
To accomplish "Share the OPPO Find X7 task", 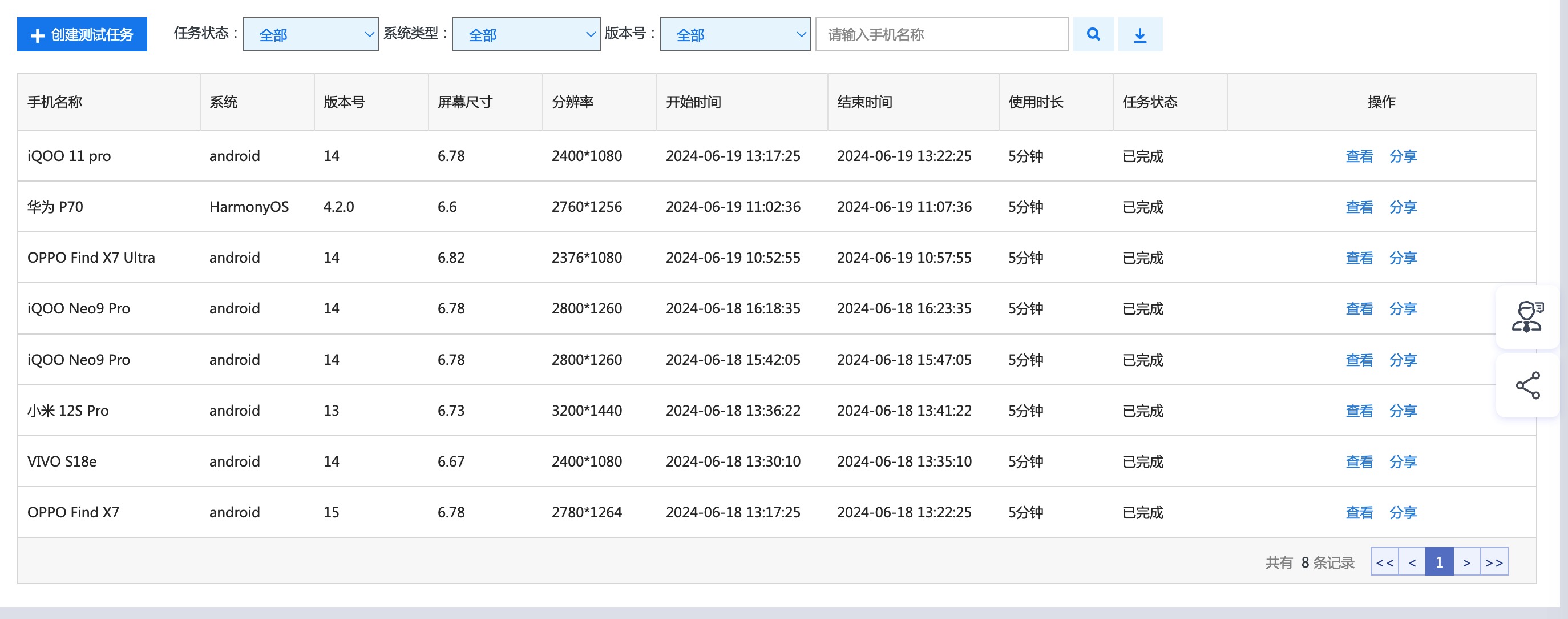I will click(1403, 512).
